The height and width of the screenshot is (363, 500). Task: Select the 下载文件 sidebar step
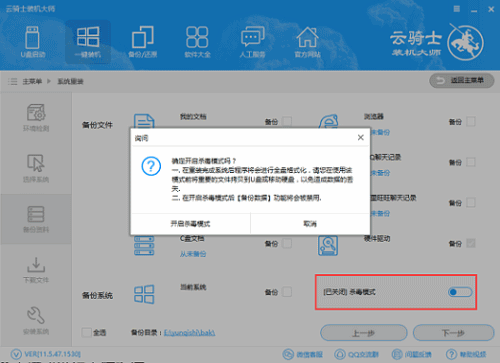(x=36, y=269)
